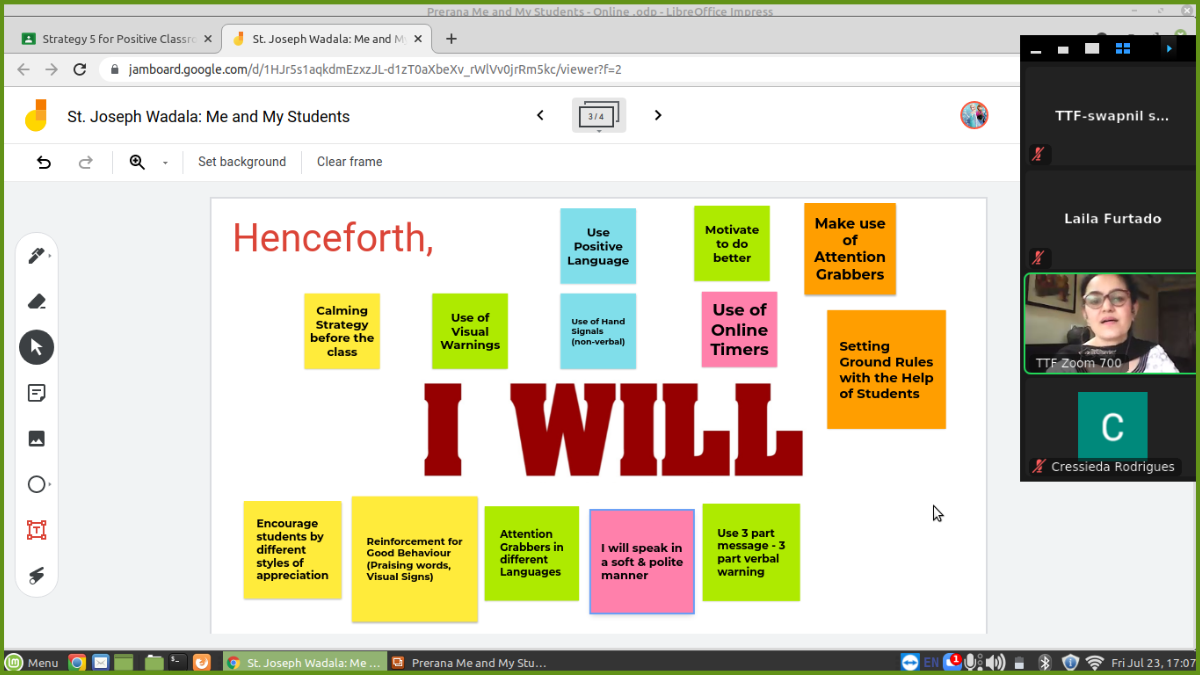Go to the next frame arrow

[658, 115]
